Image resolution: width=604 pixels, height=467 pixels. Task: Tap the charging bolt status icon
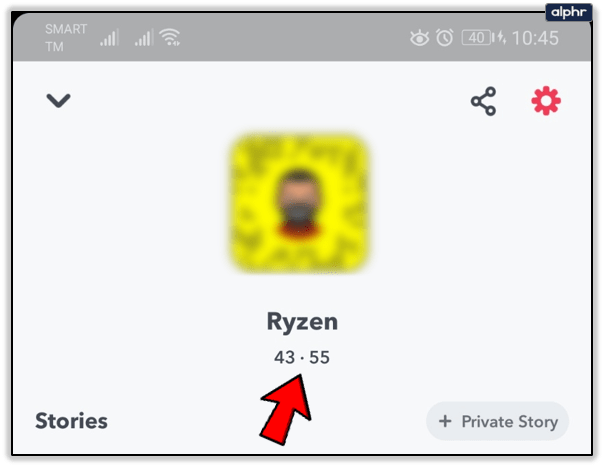(502, 38)
